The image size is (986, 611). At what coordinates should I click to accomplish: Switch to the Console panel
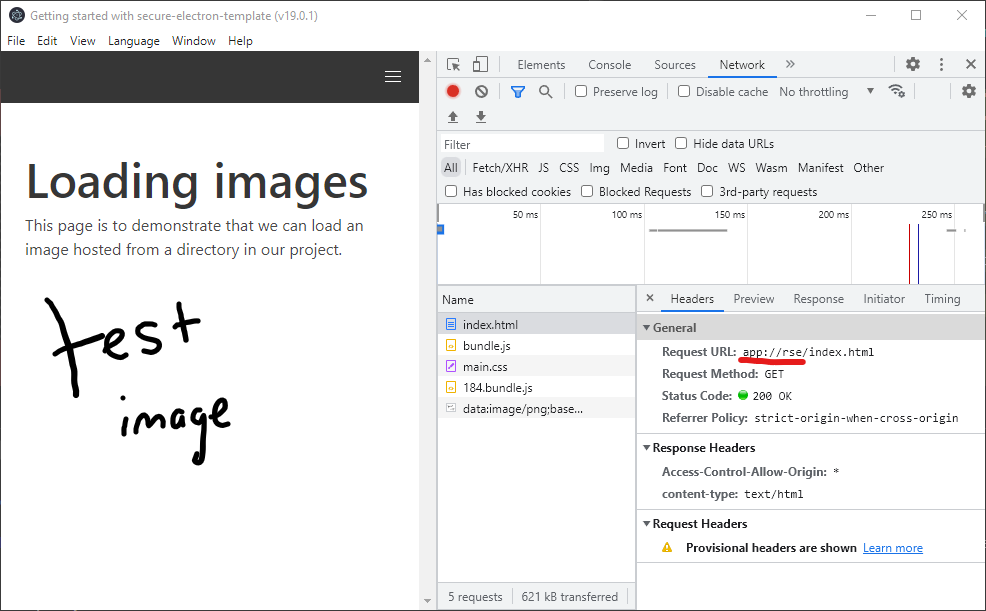609,64
